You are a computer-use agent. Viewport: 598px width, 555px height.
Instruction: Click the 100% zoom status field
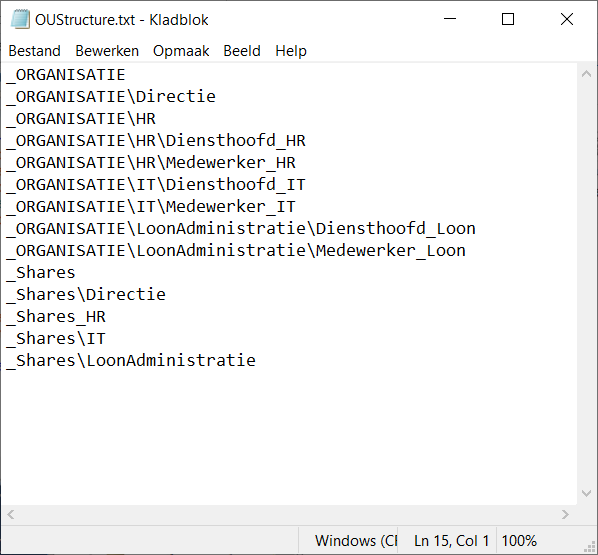519,541
